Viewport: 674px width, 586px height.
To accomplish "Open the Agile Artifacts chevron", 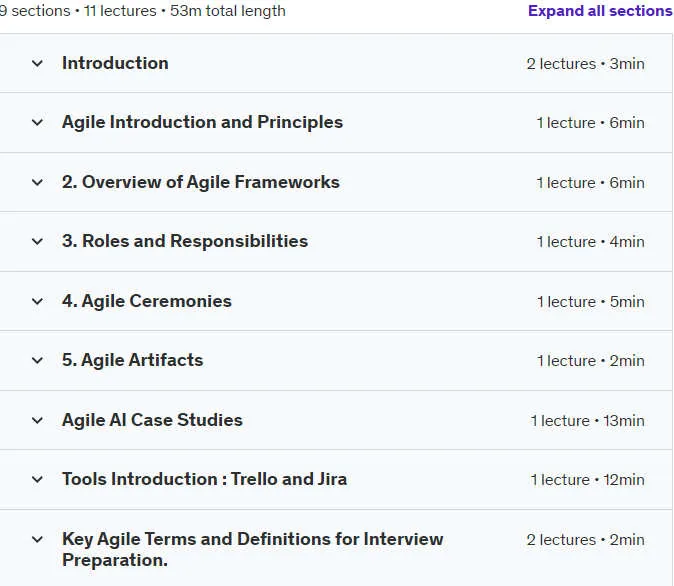I will click(x=37, y=360).
